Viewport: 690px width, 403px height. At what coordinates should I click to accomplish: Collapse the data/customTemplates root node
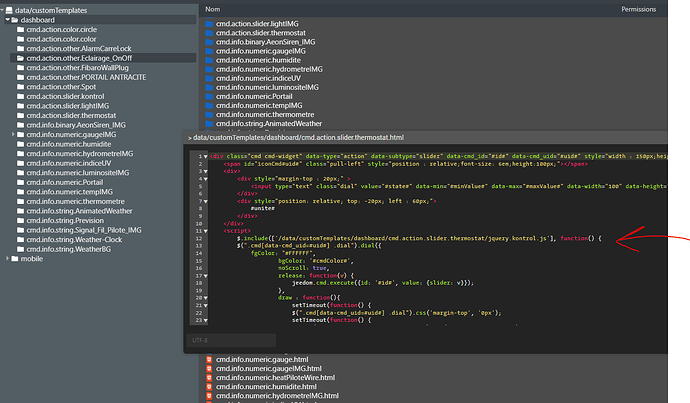(2, 10)
